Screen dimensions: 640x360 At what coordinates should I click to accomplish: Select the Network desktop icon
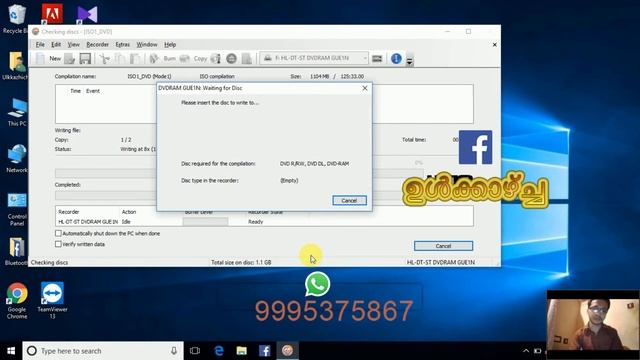pos(17,158)
